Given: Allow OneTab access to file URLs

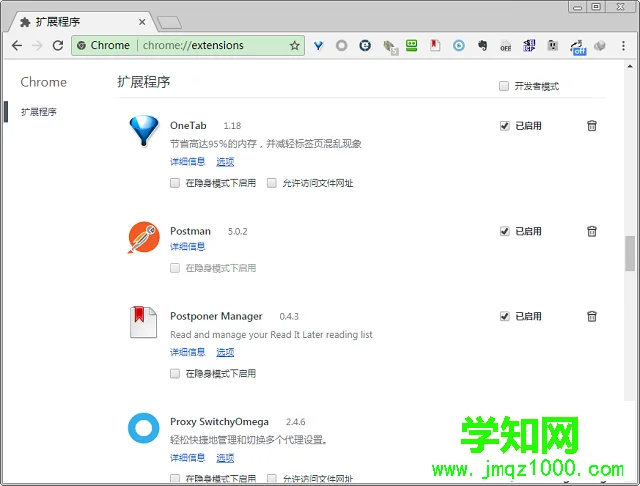Looking at the screenshot, I should click(x=272, y=183).
